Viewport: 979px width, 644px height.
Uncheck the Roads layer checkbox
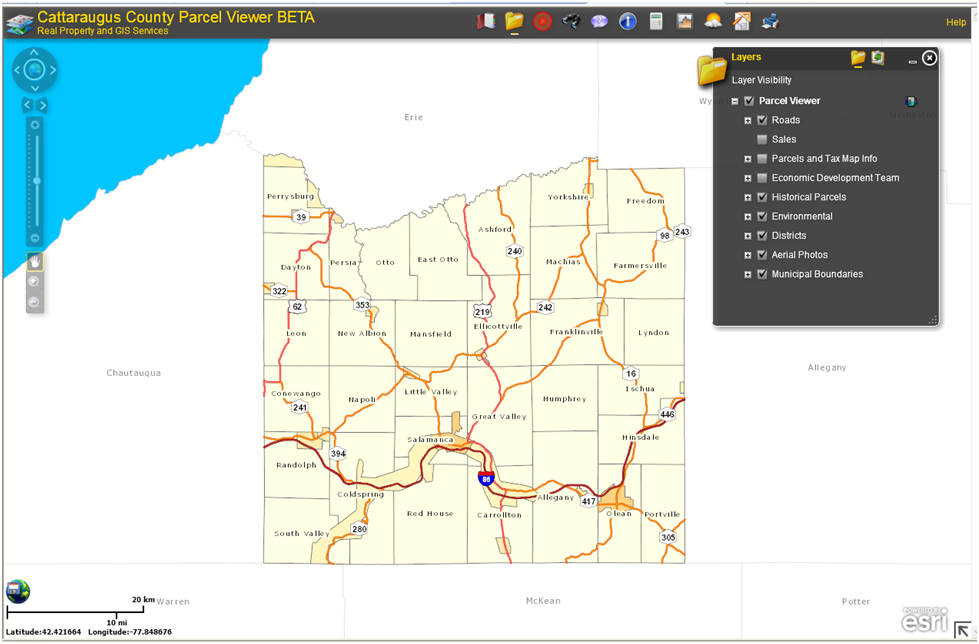coord(762,120)
